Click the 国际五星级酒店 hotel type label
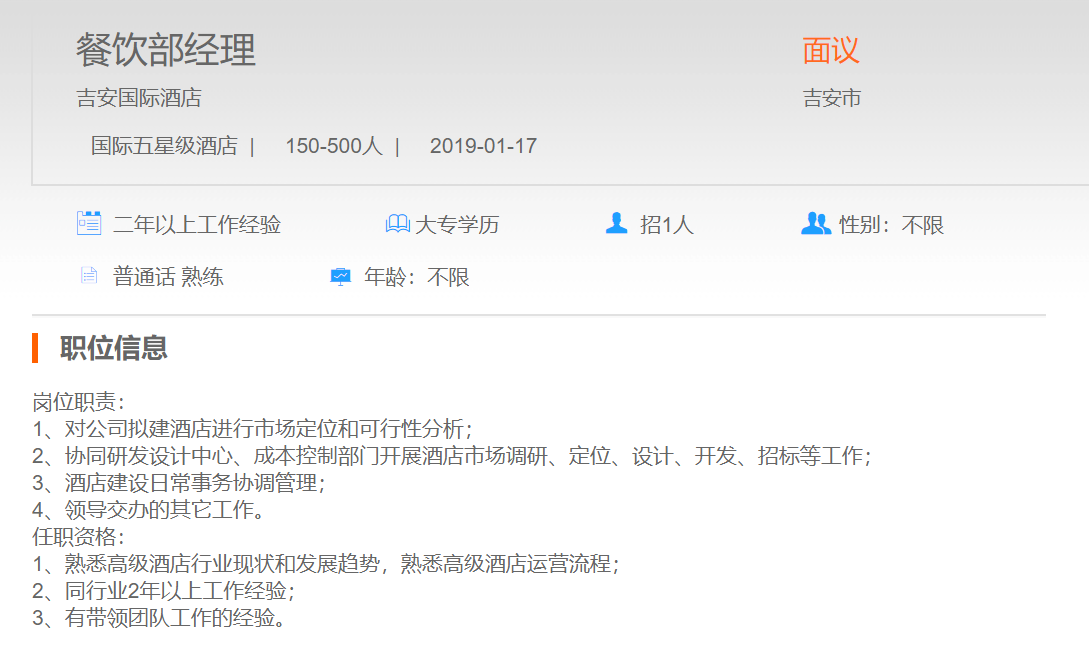Viewport: 1089px width, 648px height. pos(164,146)
